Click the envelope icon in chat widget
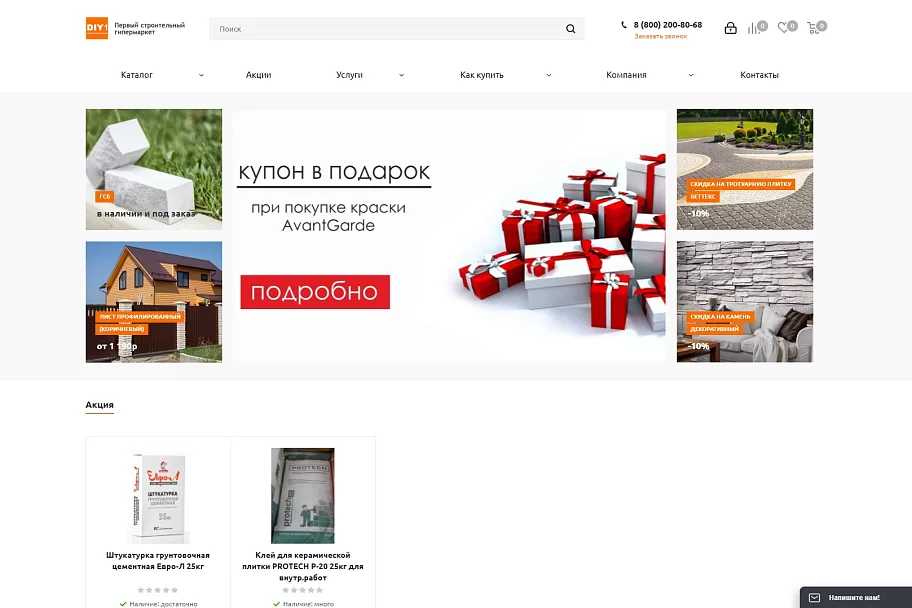 (x=814, y=598)
